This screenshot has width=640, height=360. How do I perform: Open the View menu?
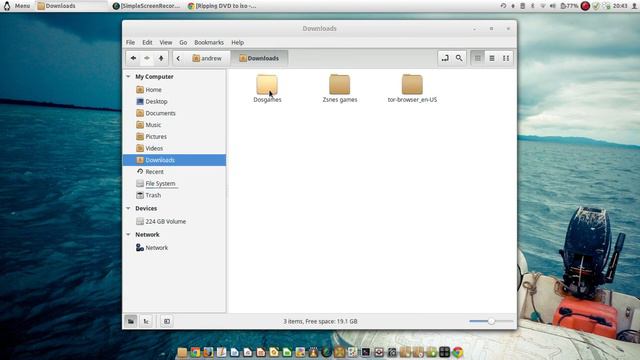coord(166,42)
